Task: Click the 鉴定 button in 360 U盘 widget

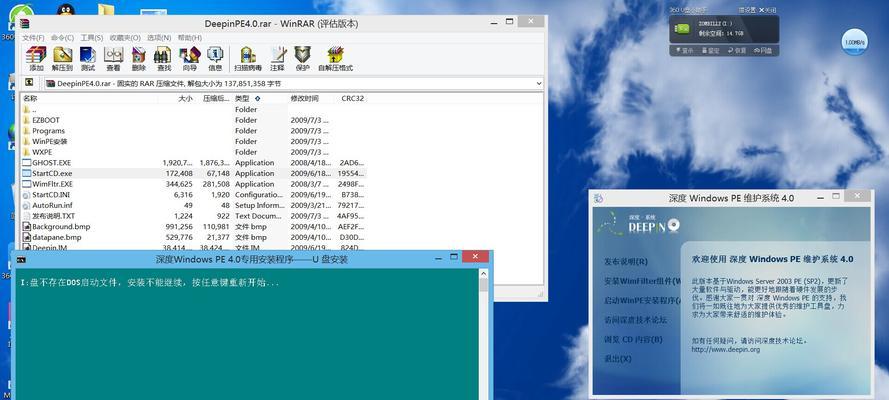Action: [x=710, y=50]
